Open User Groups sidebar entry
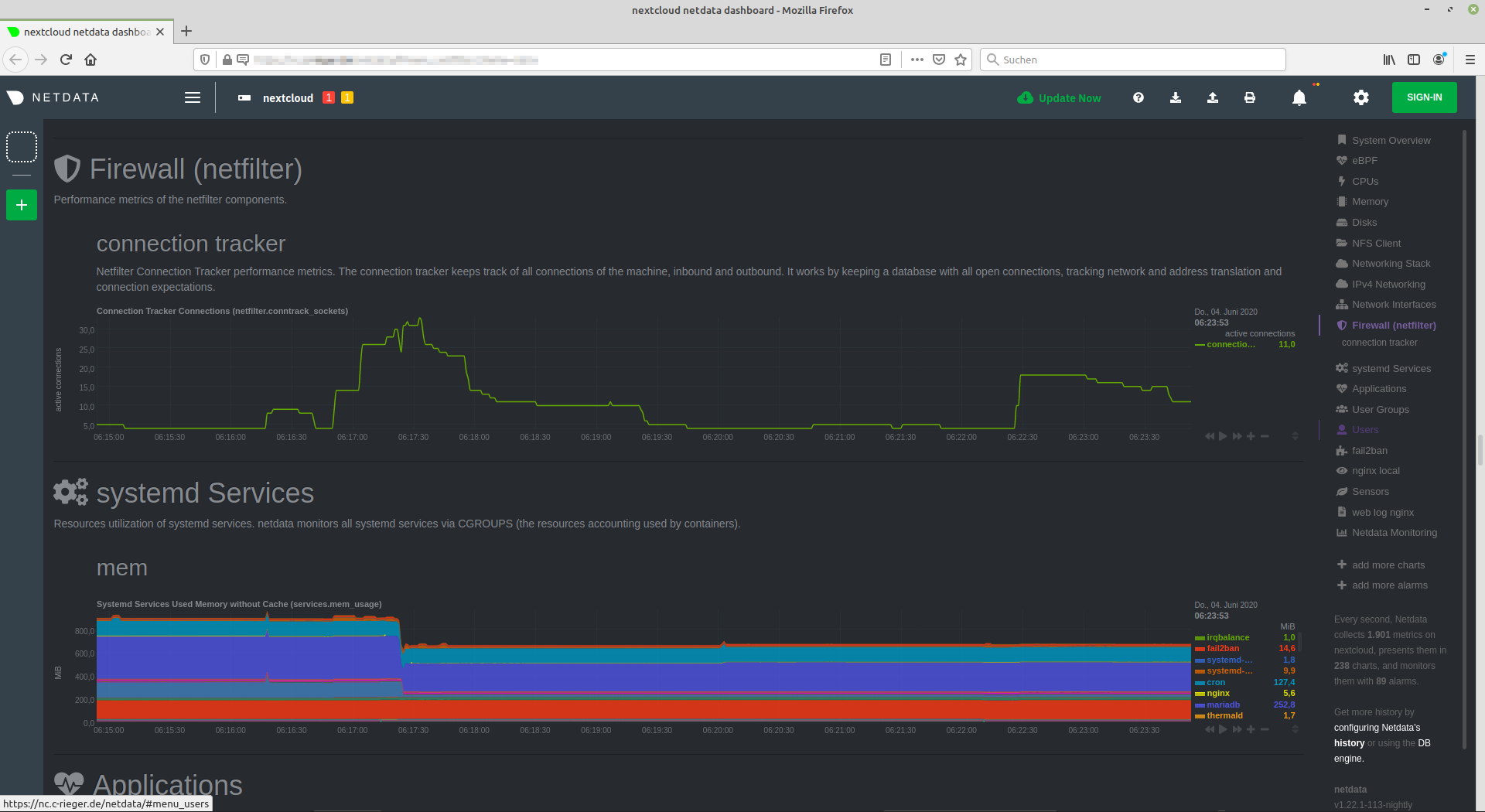Screen dimensions: 1485x812 1373,410
